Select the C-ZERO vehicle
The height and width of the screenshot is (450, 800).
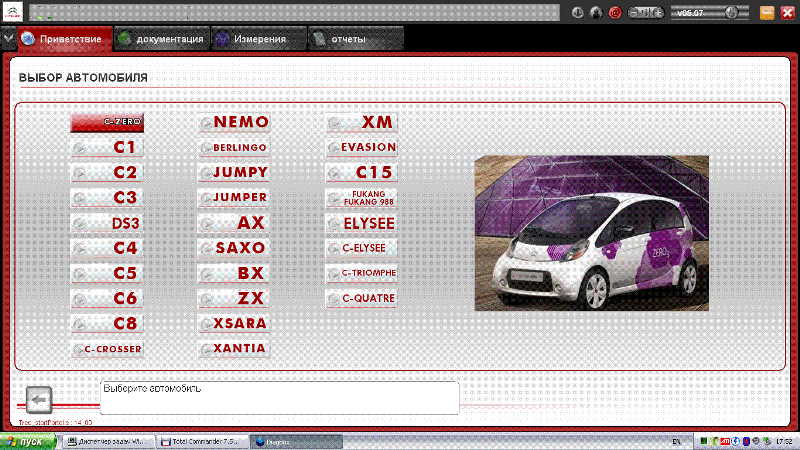pos(108,122)
